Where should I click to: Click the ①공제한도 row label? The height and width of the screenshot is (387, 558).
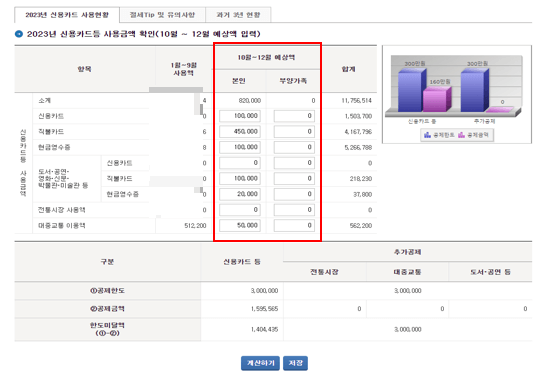click(x=107, y=291)
